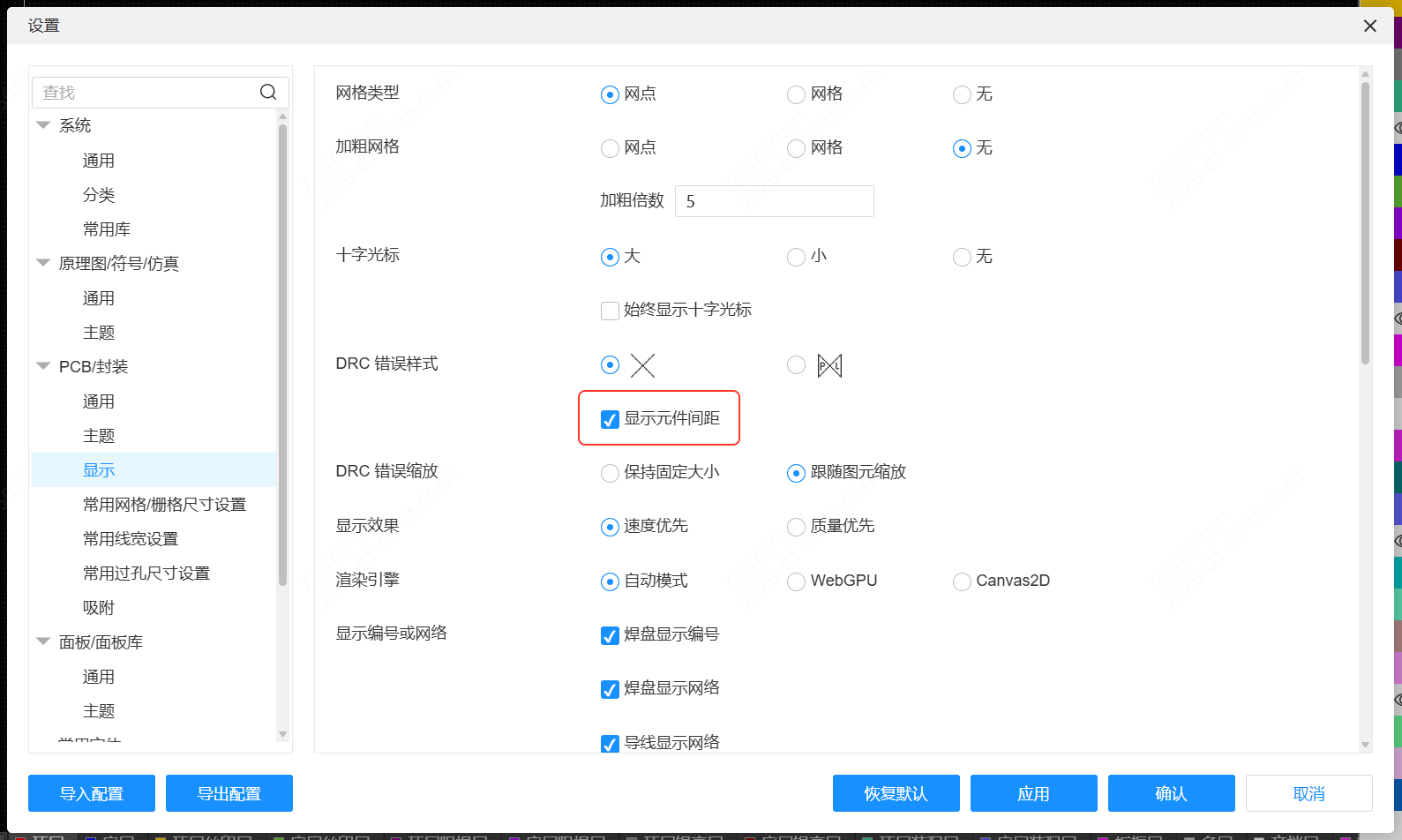Enable 始终显示十字光标 checkbox

coord(610,311)
